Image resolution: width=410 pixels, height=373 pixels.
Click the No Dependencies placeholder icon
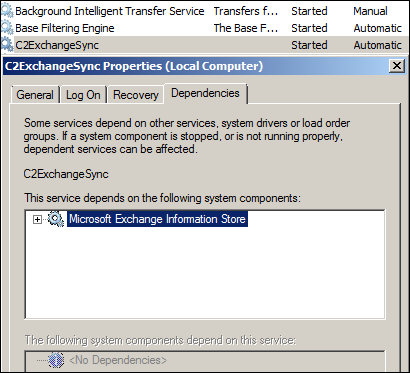pyautogui.click(x=56, y=360)
